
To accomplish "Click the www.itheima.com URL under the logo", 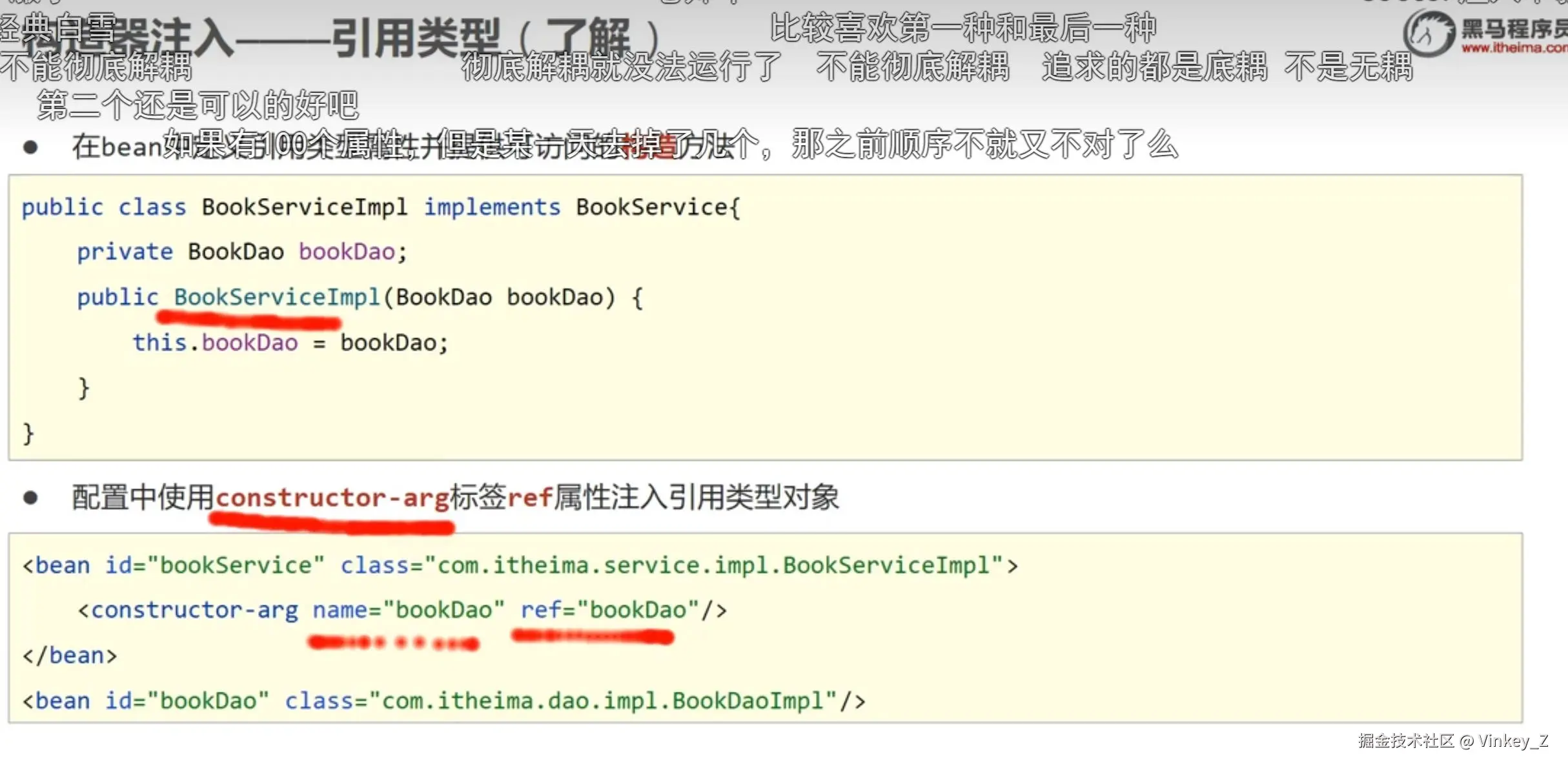I will 1514,48.
